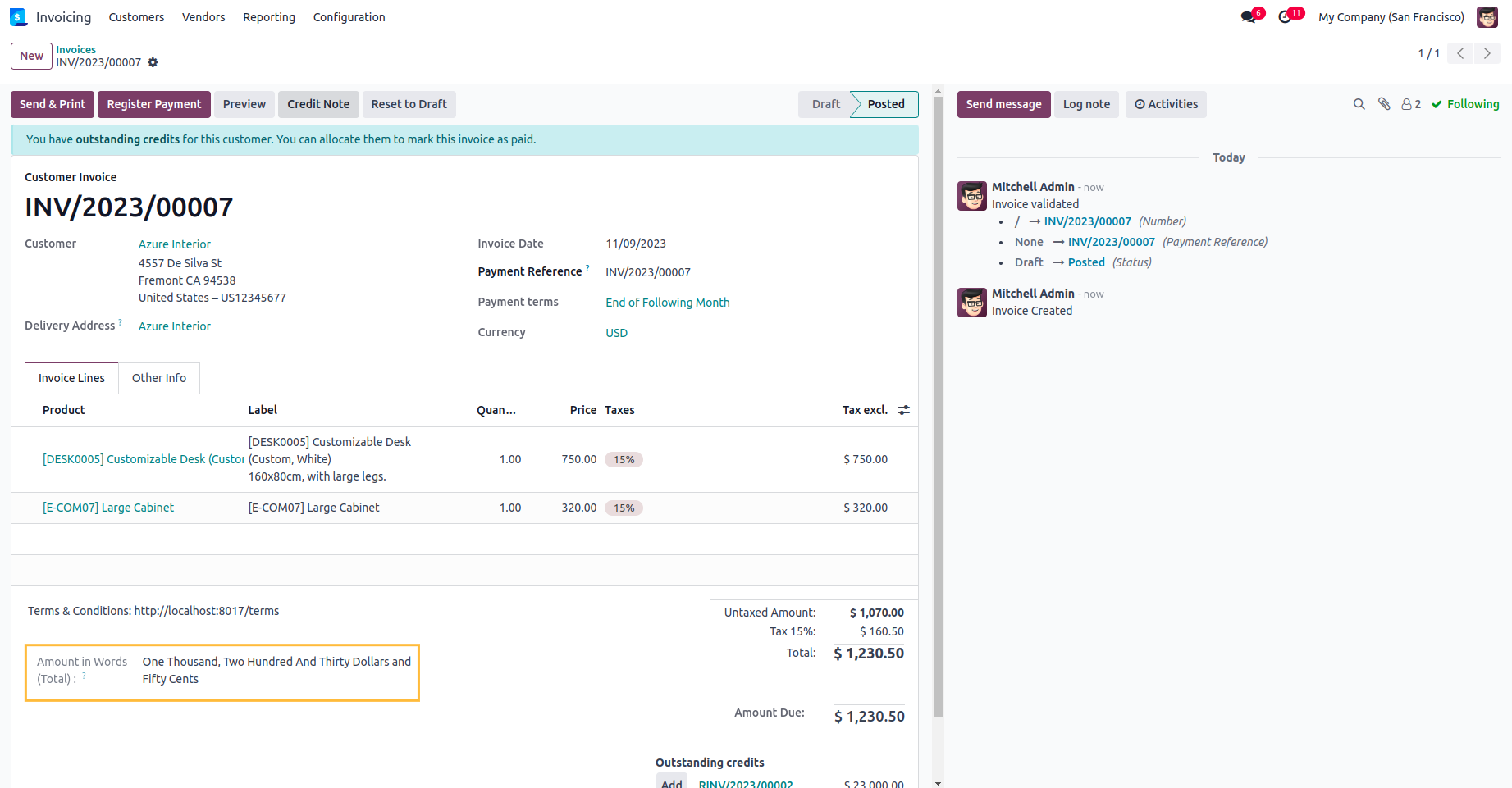Click the gear actions icon beside INV/2023/00007
This screenshot has width=1512, height=788.
pyautogui.click(x=153, y=62)
